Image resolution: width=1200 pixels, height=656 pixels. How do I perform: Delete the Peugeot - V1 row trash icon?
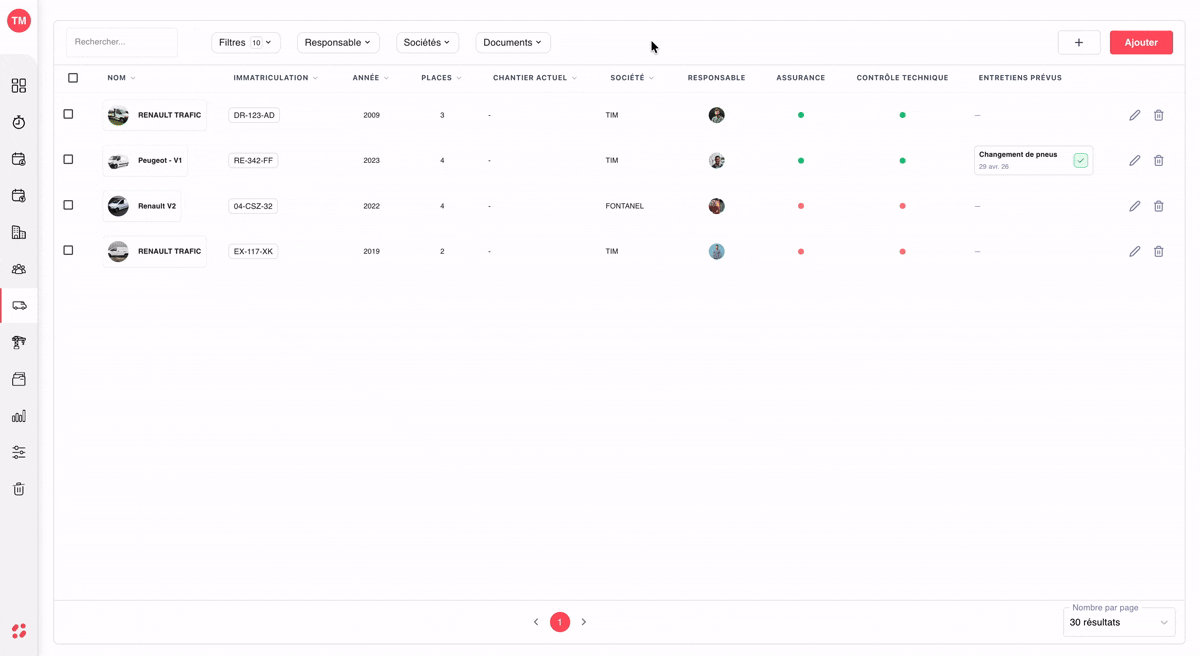coord(1159,160)
